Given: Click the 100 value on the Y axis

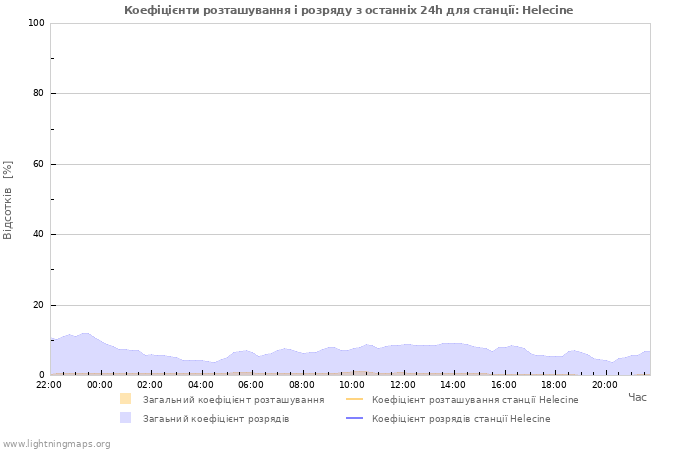Looking at the screenshot, I should point(35,23).
